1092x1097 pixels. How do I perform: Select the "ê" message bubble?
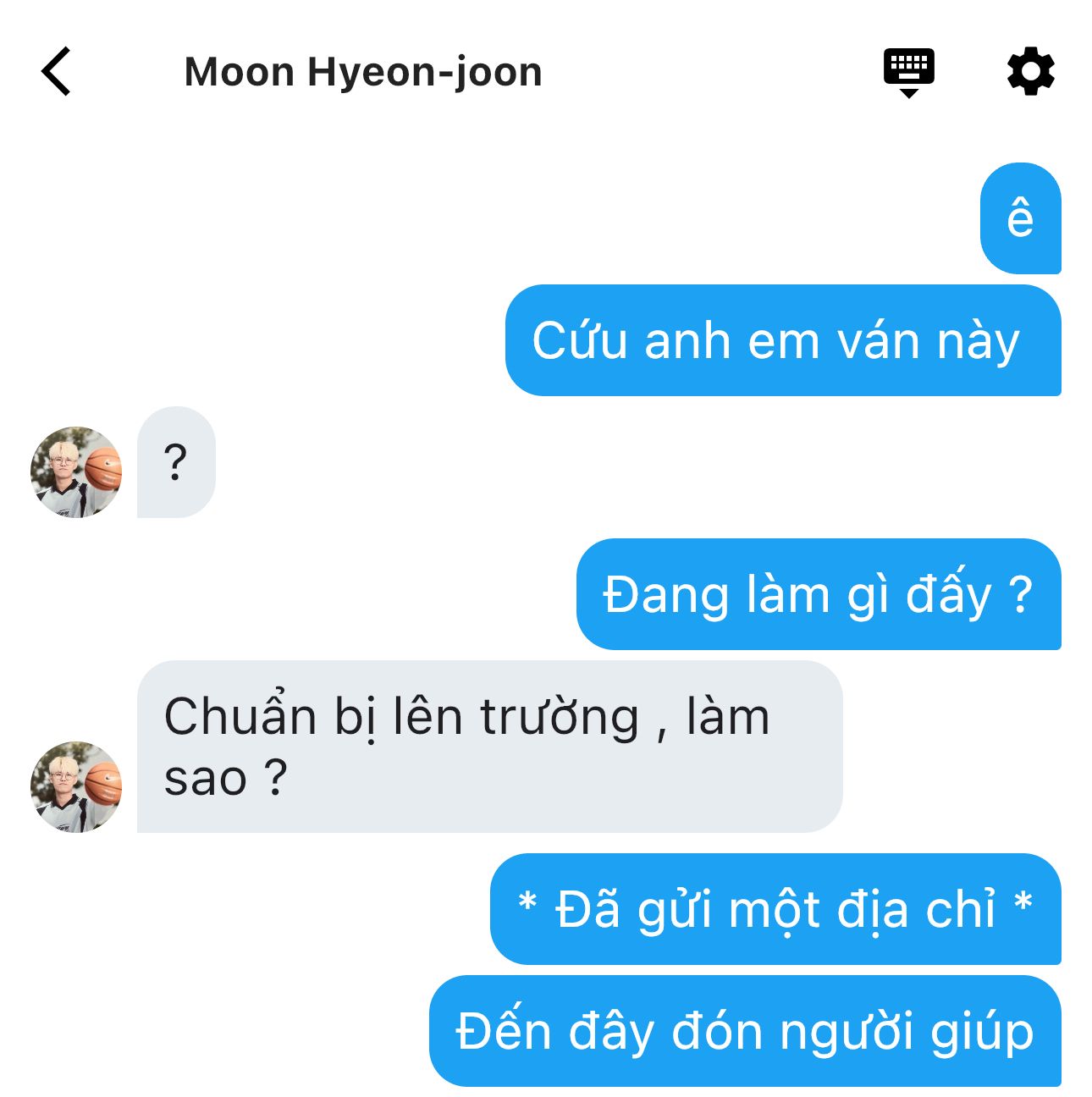pyautogui.click(x=1020, y=218)
